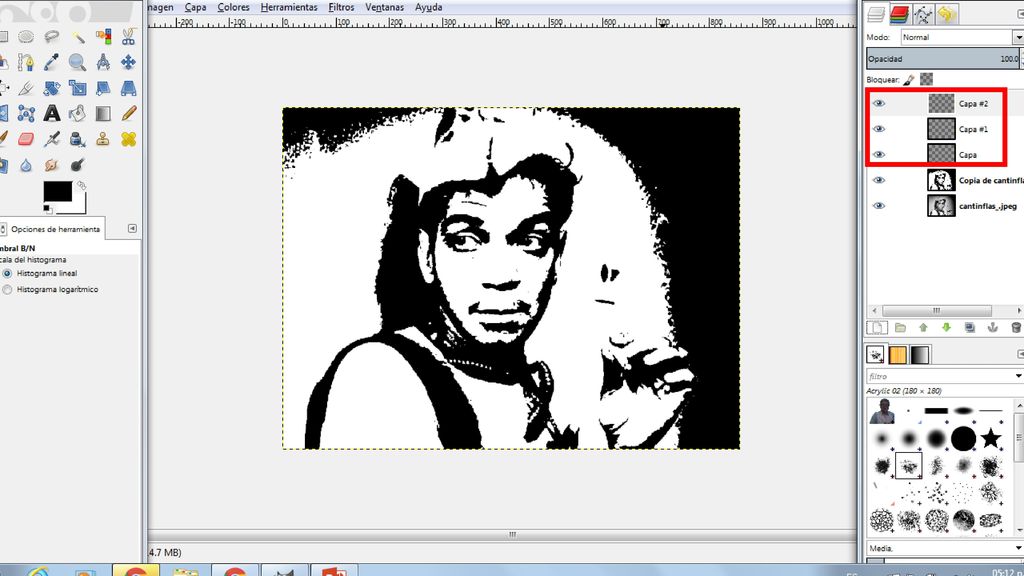Select the Bucket Fill tool
Viewport: 1024px width, 576px height.
[78, 114]
